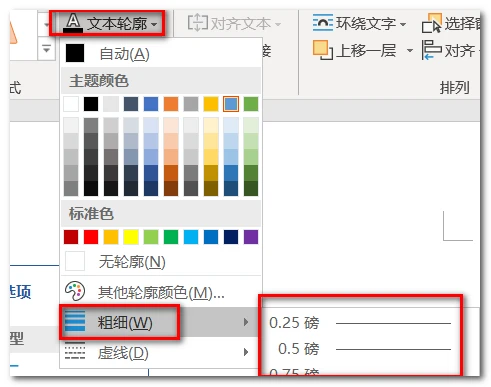This screenshot has height=387, width=491.
Task: Expand the 虚线(D) submenu arrow
Action: (246, 352)
